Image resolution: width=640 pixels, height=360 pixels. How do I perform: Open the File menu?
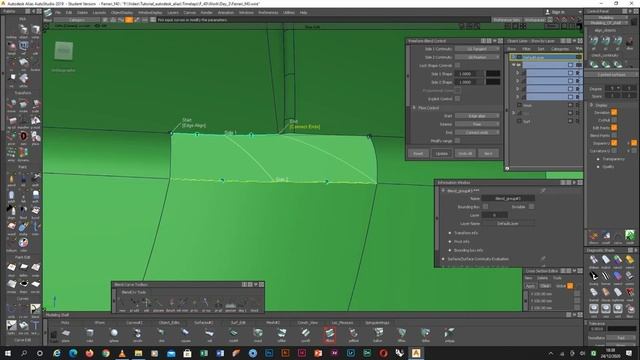point(58,13)
